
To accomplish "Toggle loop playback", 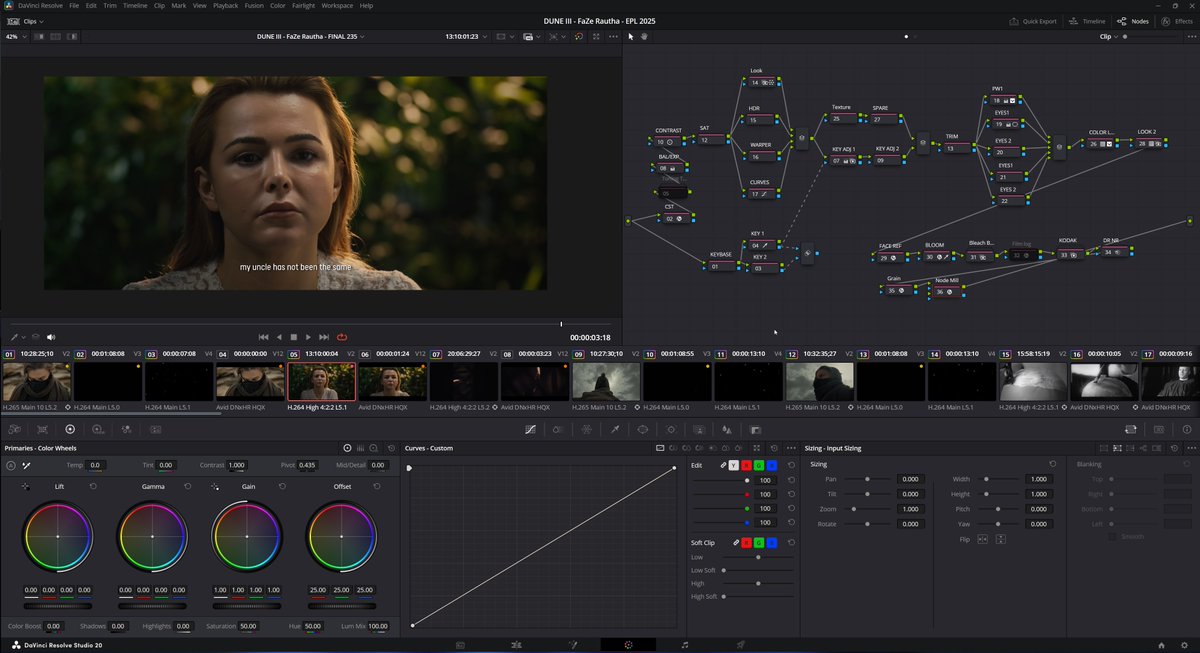I will [x=342, y=337].
